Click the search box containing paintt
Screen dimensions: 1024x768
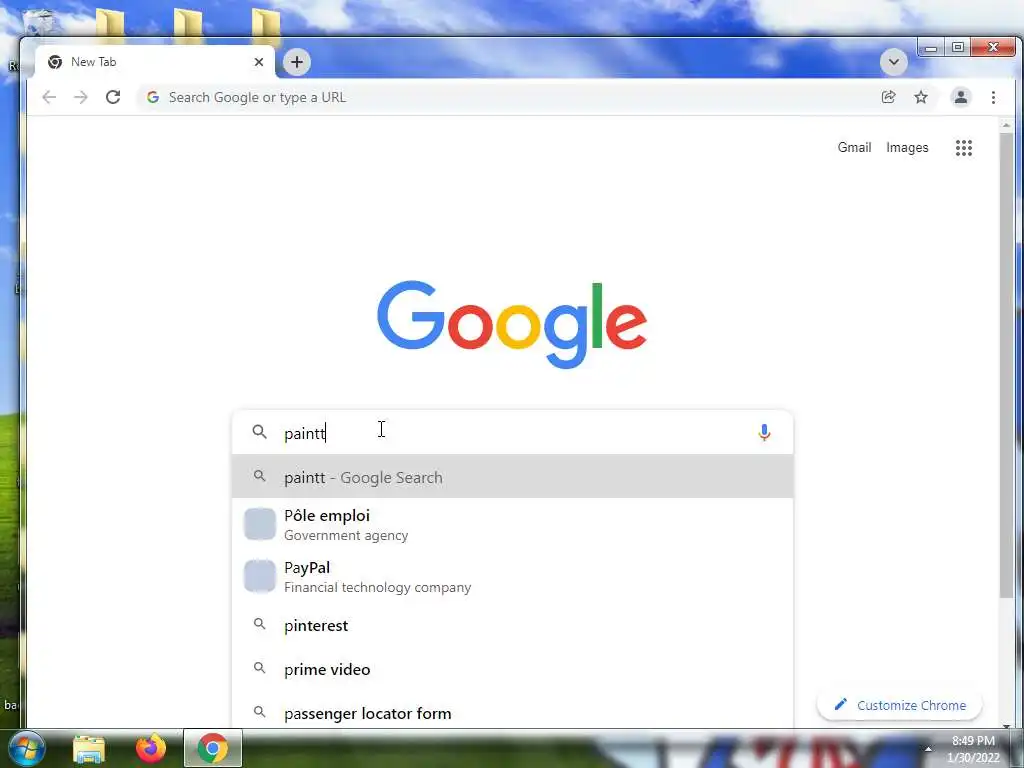pos(513,432)
